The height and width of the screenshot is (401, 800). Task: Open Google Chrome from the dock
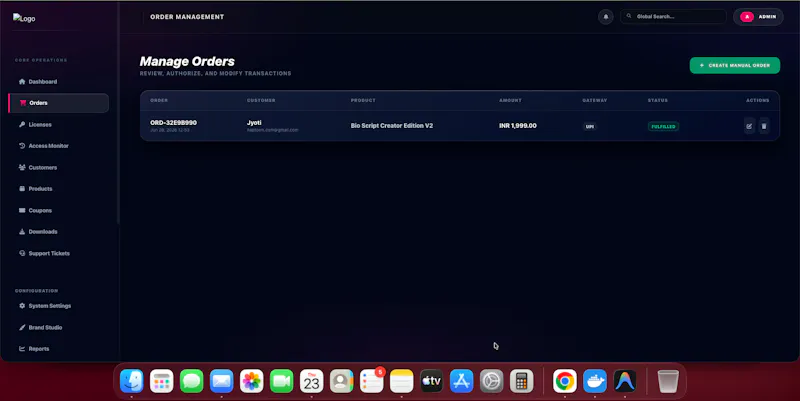(x=565, y=381)
